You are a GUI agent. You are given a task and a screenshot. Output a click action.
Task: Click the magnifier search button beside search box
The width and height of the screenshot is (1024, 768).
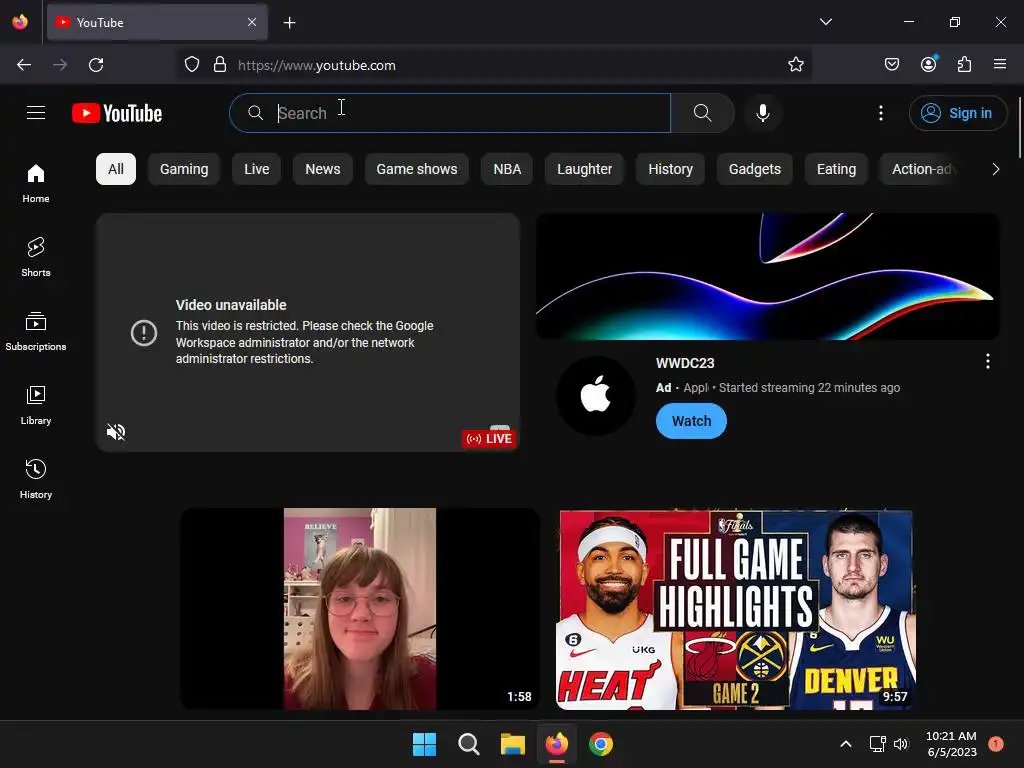click(703, 113)
